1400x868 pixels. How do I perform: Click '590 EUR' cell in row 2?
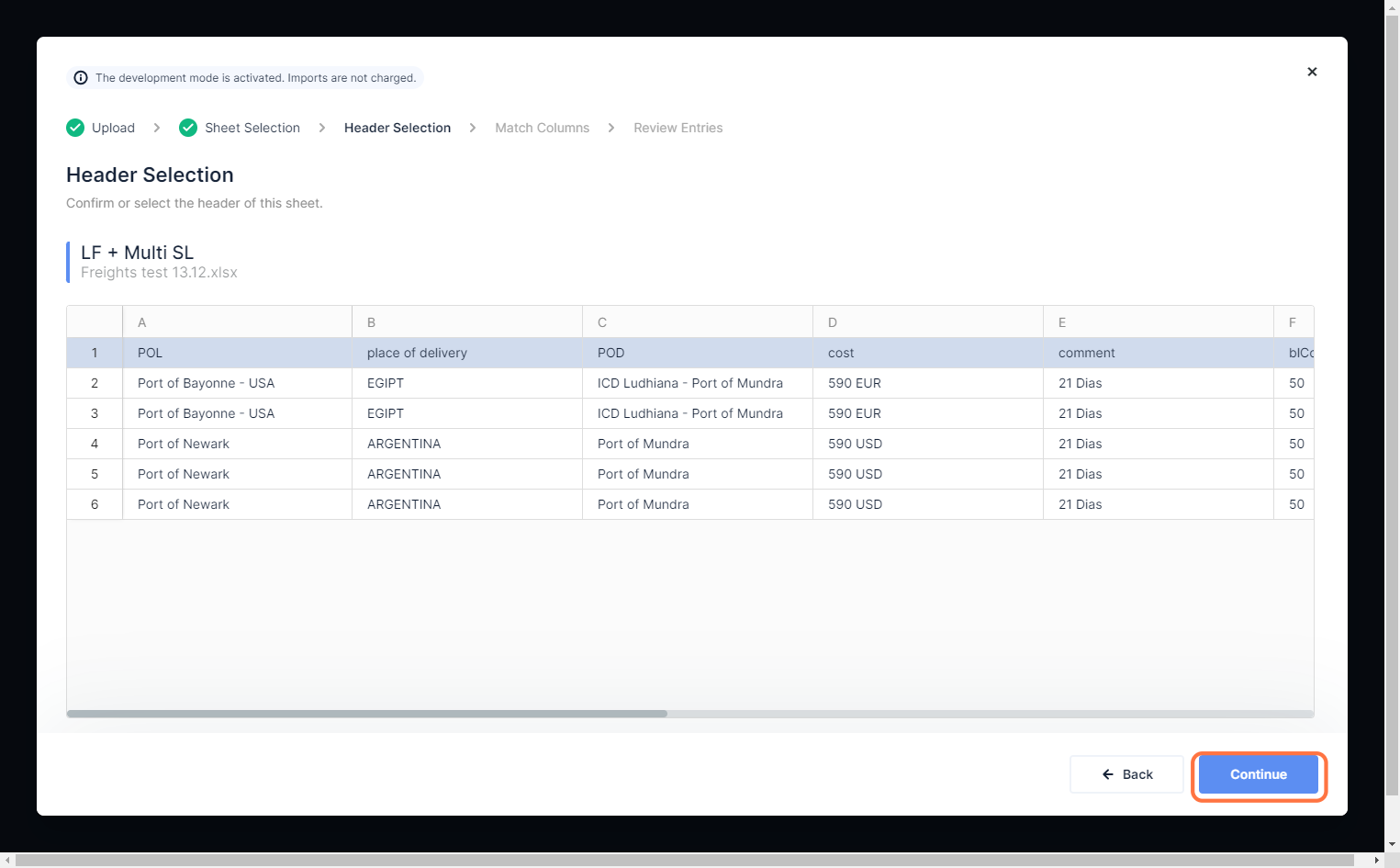(928, 383)
